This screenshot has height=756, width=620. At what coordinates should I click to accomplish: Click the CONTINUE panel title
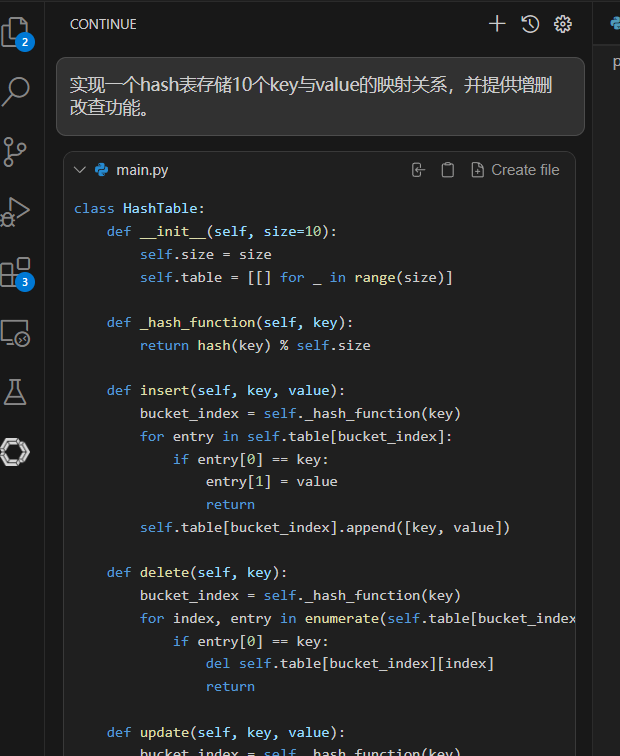pyautogui.click(x=103, y=24)
